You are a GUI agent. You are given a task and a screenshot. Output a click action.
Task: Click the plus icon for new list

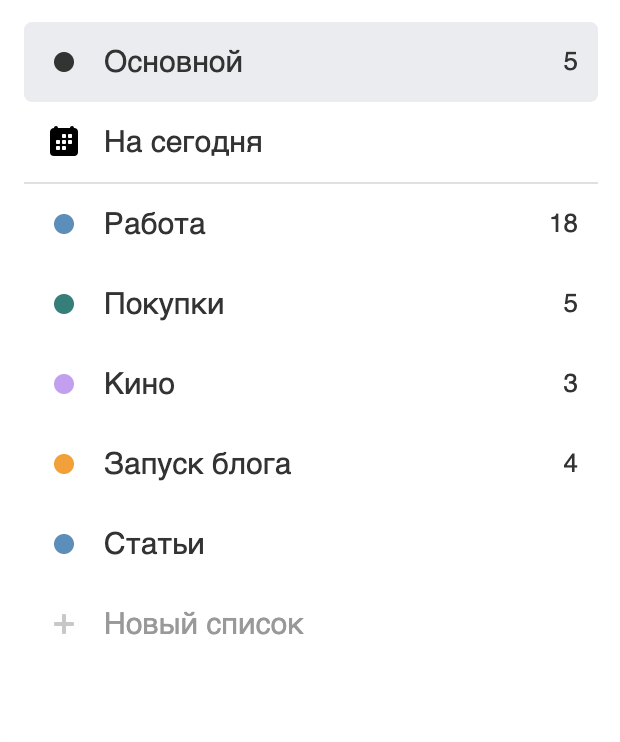(x=64, y=624)
